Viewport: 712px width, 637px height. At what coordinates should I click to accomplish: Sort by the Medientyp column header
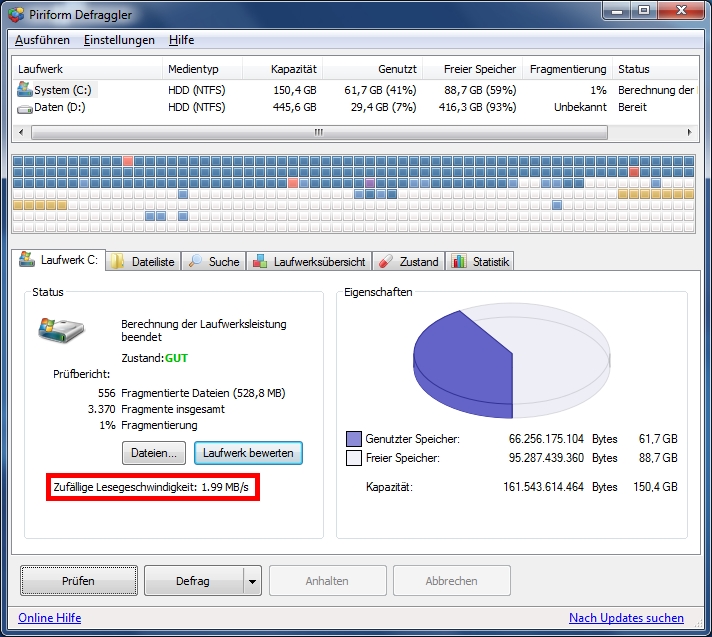click(x=202, y=69)
